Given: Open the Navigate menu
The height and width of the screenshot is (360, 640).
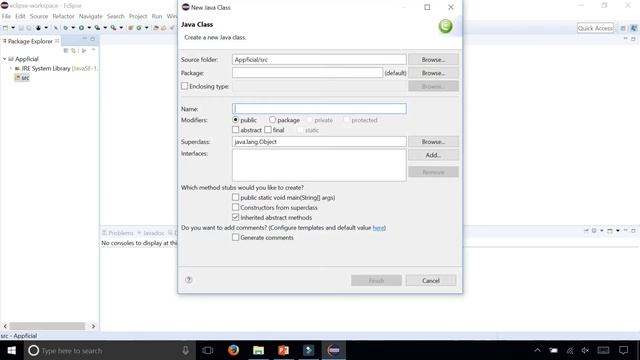Looking at the screenshot, I should (x=91, y=16).
